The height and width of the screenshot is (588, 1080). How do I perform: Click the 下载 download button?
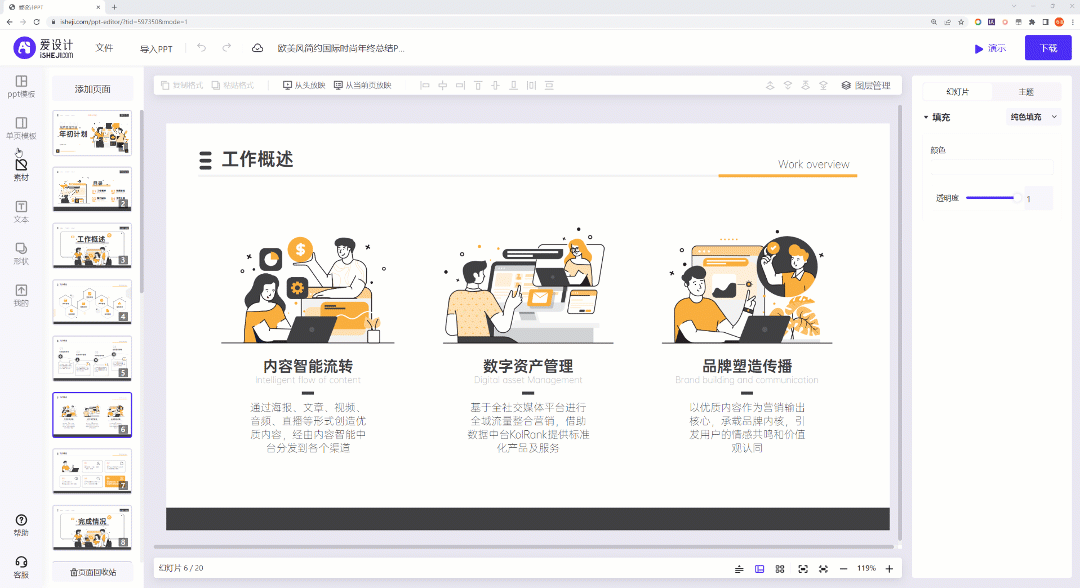coord(1047,47)
